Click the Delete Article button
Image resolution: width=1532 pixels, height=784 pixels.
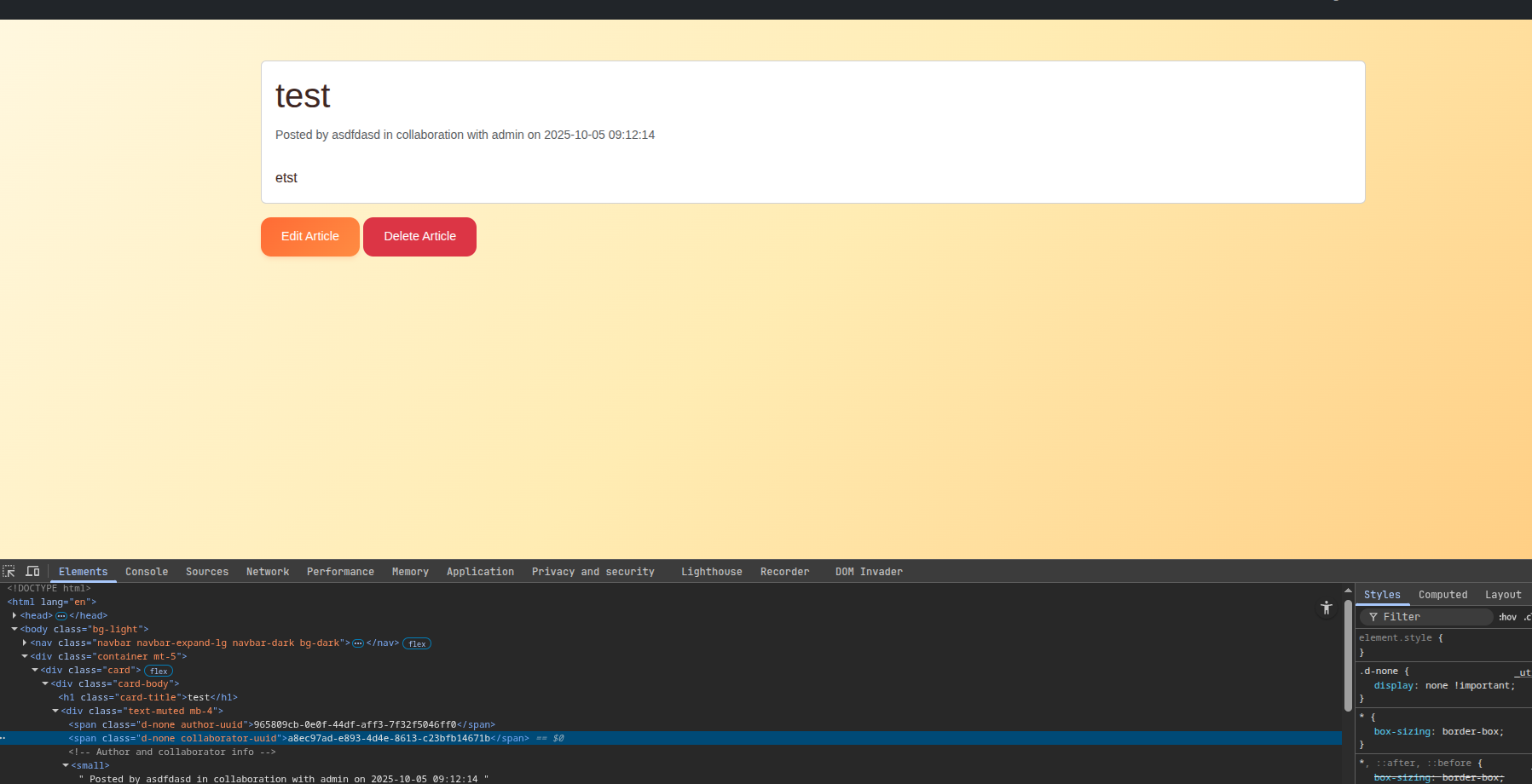(x=419, y=236)
